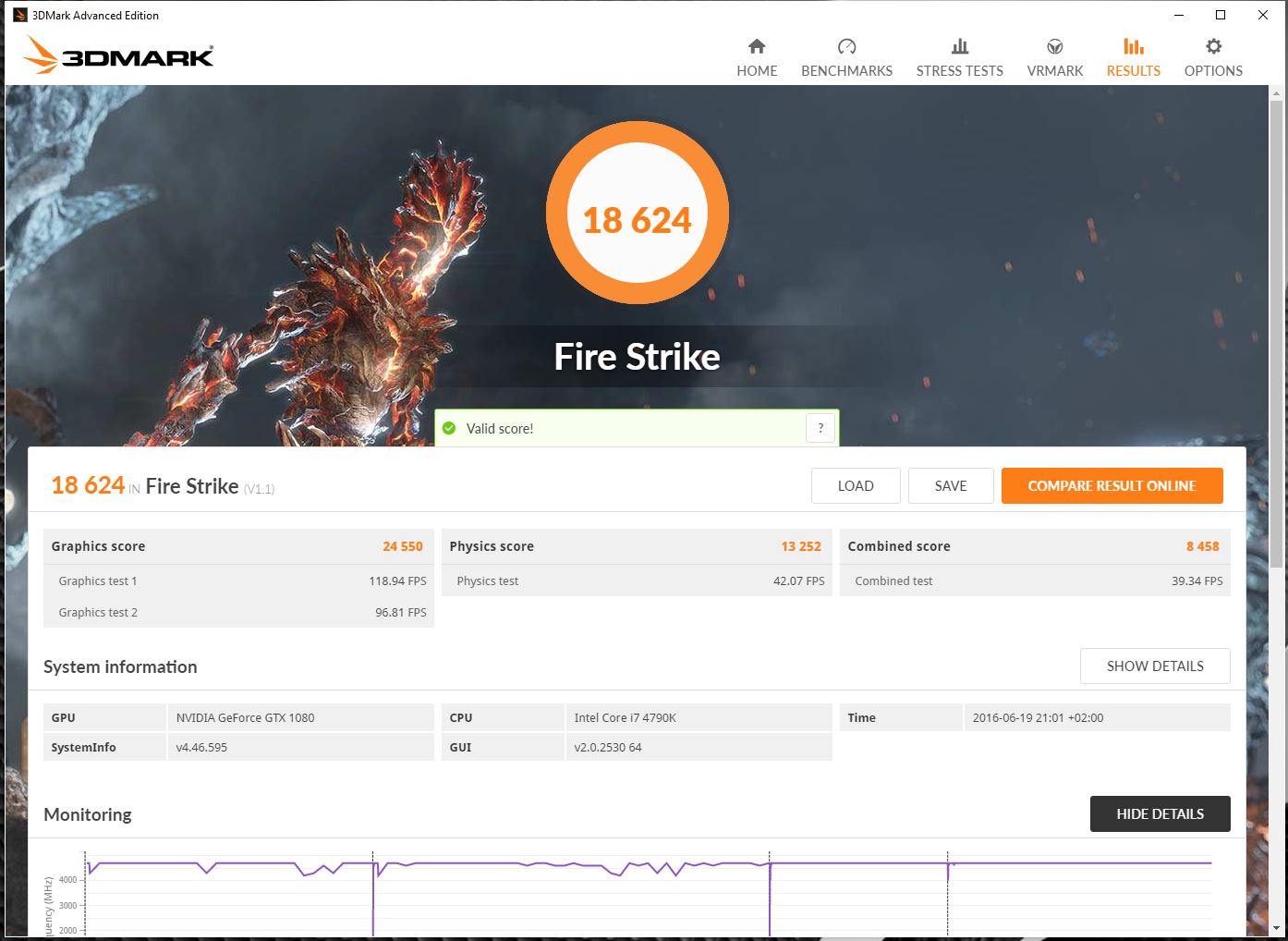This screenshot has height=941, width=1288.
Task: Click the green valid score checkmark
Action: (x=449, y=428)
